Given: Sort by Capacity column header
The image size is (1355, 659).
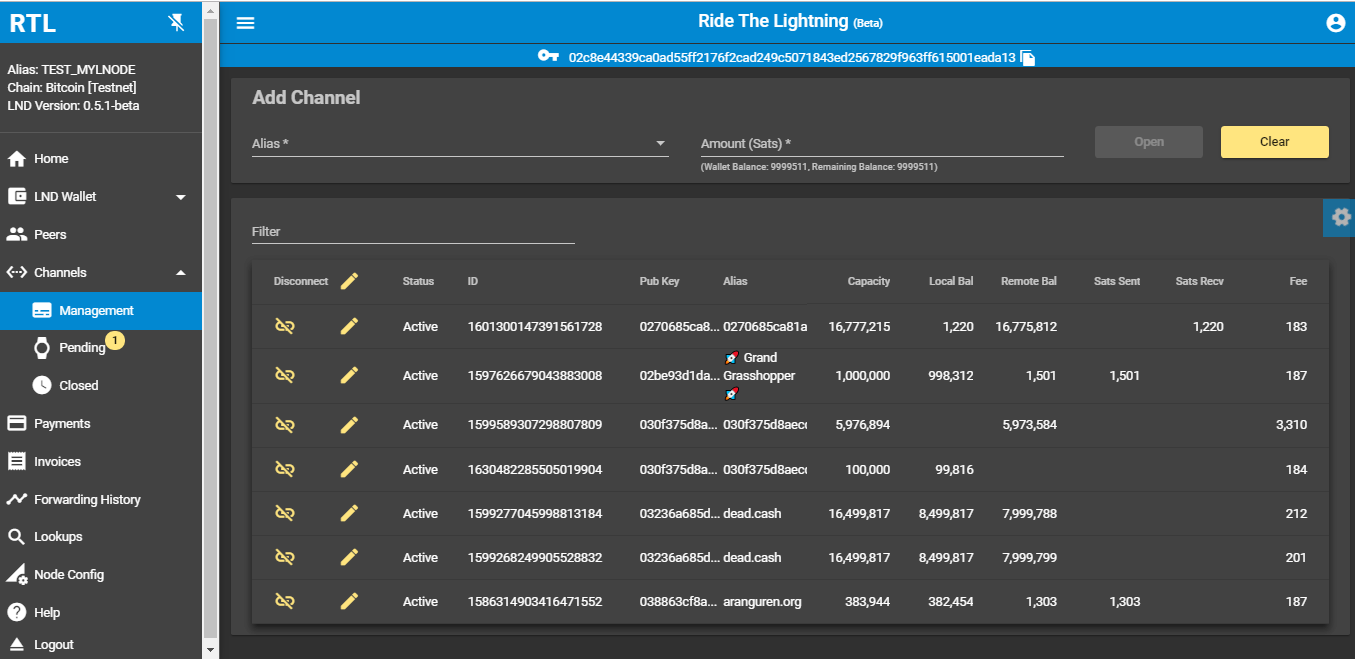Looking at the screenshot, I should 869,281.
